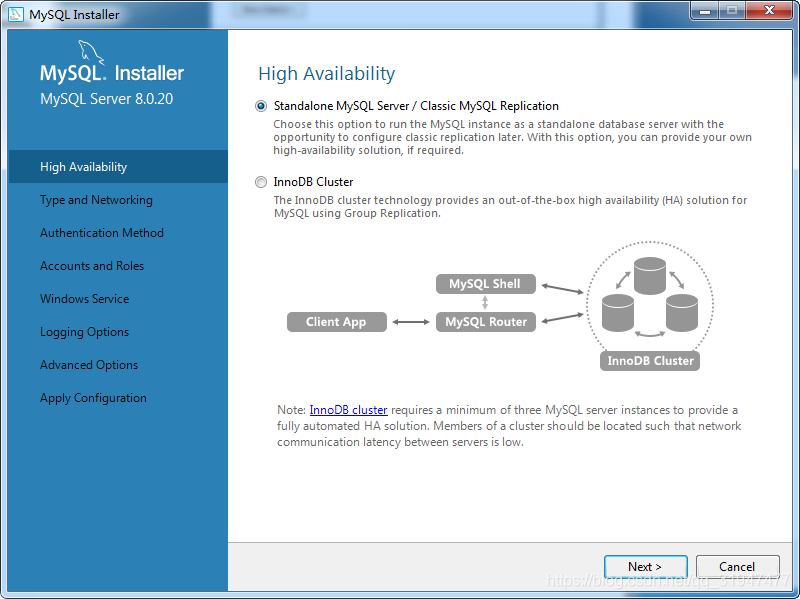This screenshot has height=599, width=800.
Task: Select Standalone MySQL Server radio button
Action: point(261,106)
